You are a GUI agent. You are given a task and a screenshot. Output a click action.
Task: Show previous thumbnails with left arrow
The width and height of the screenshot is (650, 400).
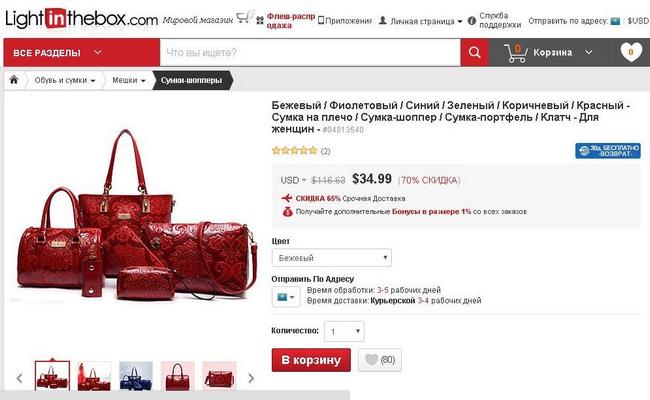tap(19, 378)
